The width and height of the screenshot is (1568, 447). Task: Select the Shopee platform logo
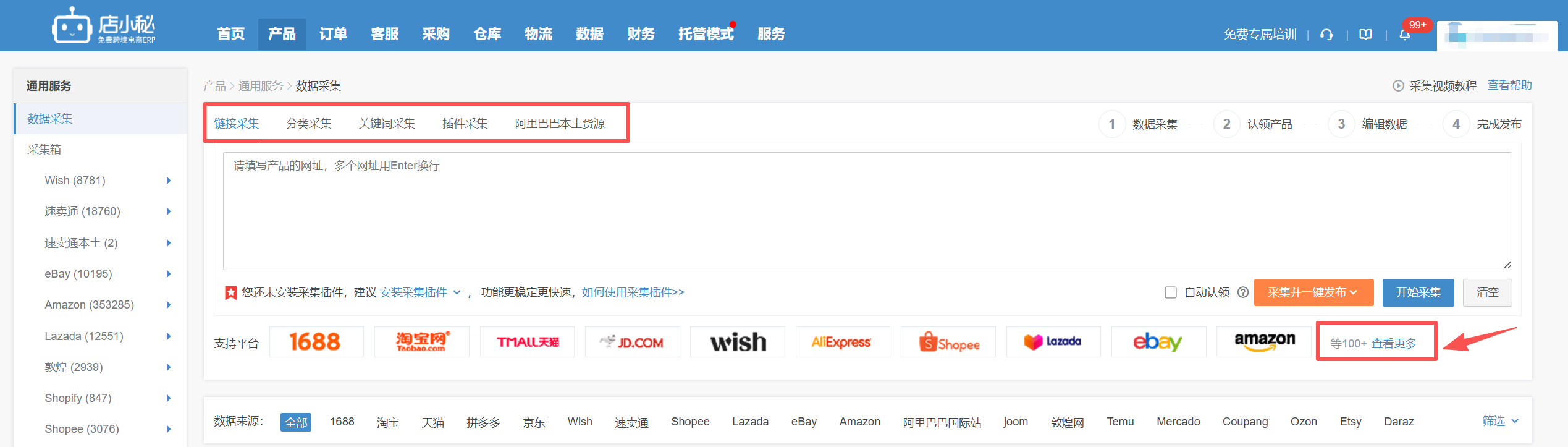click(948, 342)
